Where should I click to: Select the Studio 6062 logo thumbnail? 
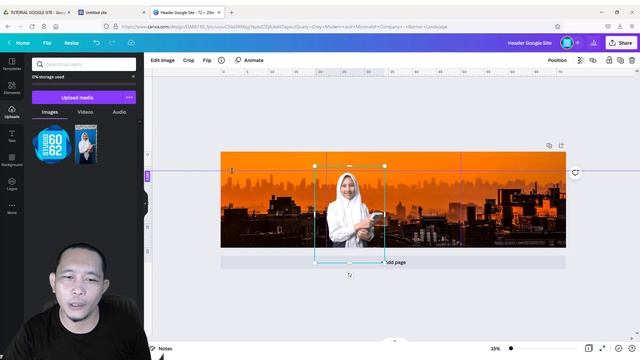(x=52, y=144)
